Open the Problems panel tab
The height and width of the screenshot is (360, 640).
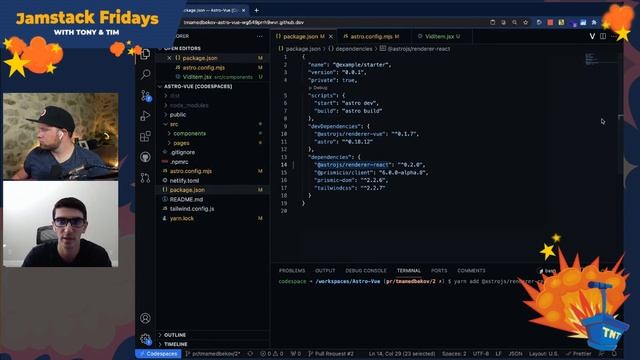click(x=292, y=271)
